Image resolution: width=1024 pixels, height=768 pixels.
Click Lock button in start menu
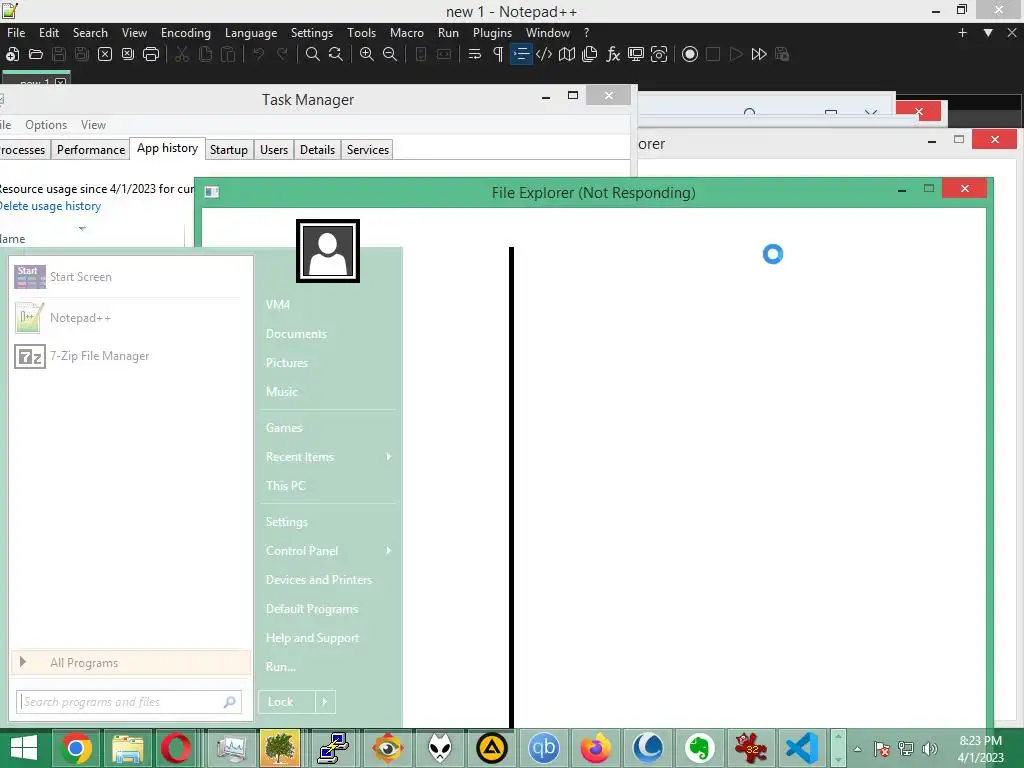[x=287, y=702]
